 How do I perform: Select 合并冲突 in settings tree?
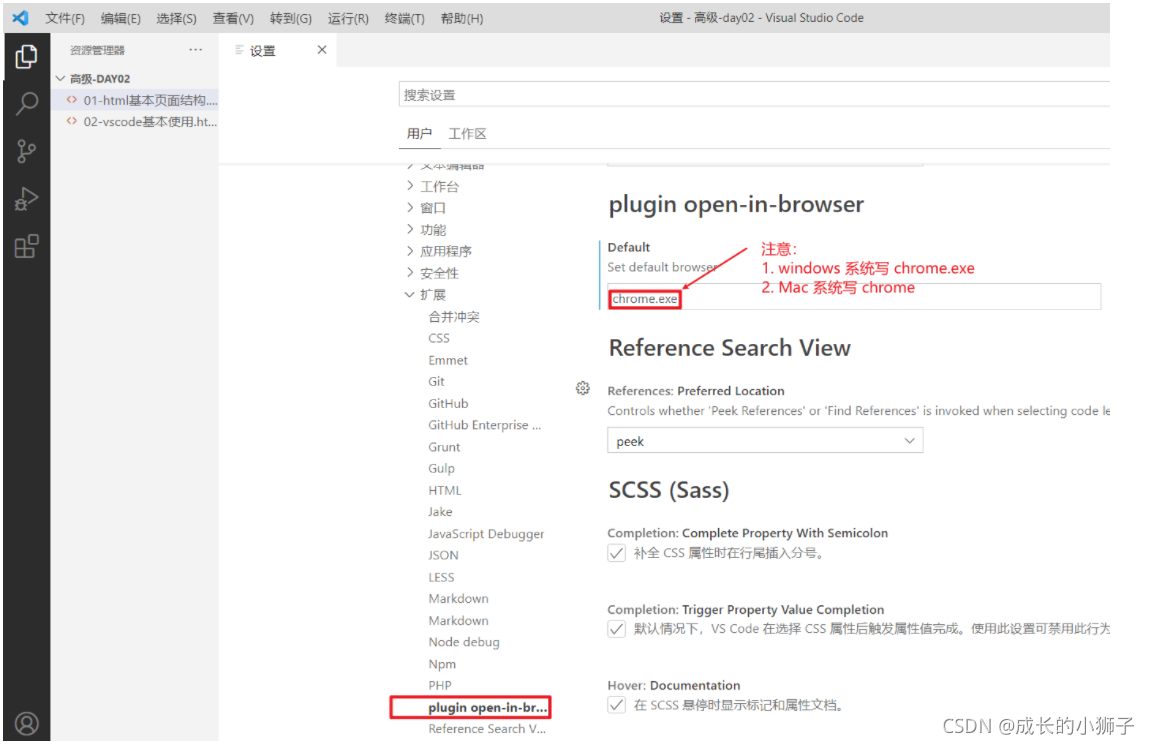point(454,317)
